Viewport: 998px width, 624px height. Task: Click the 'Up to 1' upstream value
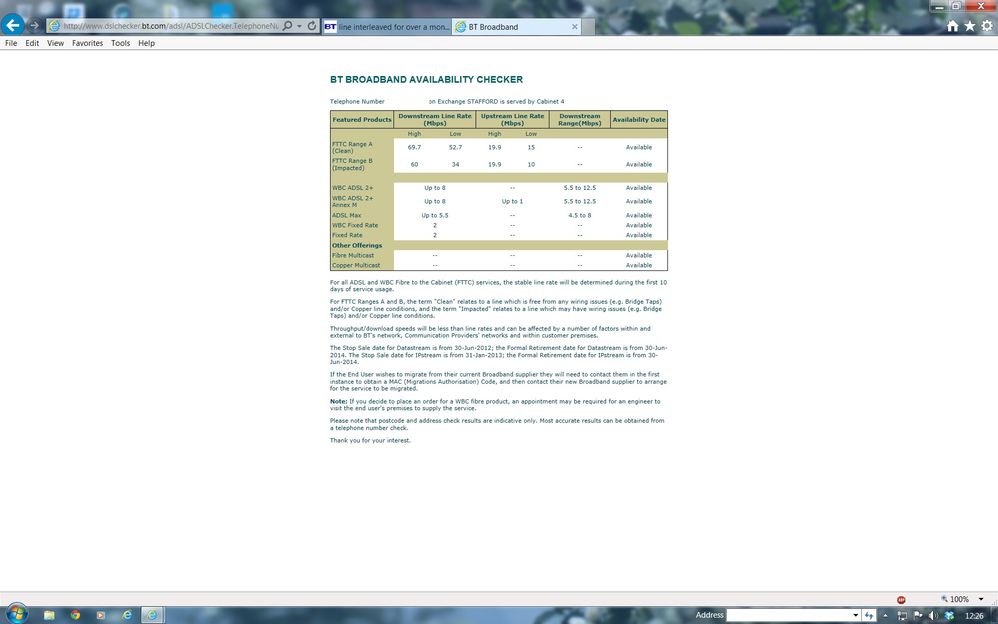512,202
